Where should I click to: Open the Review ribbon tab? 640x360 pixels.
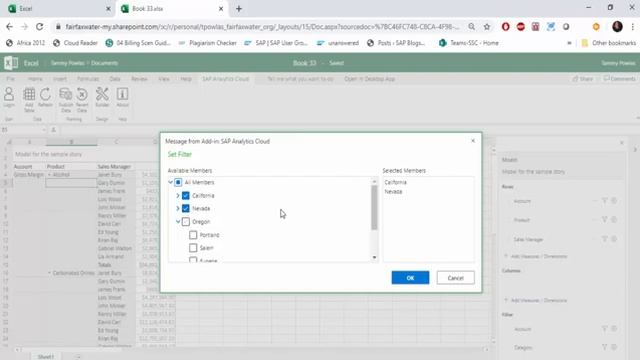(139, 79)
